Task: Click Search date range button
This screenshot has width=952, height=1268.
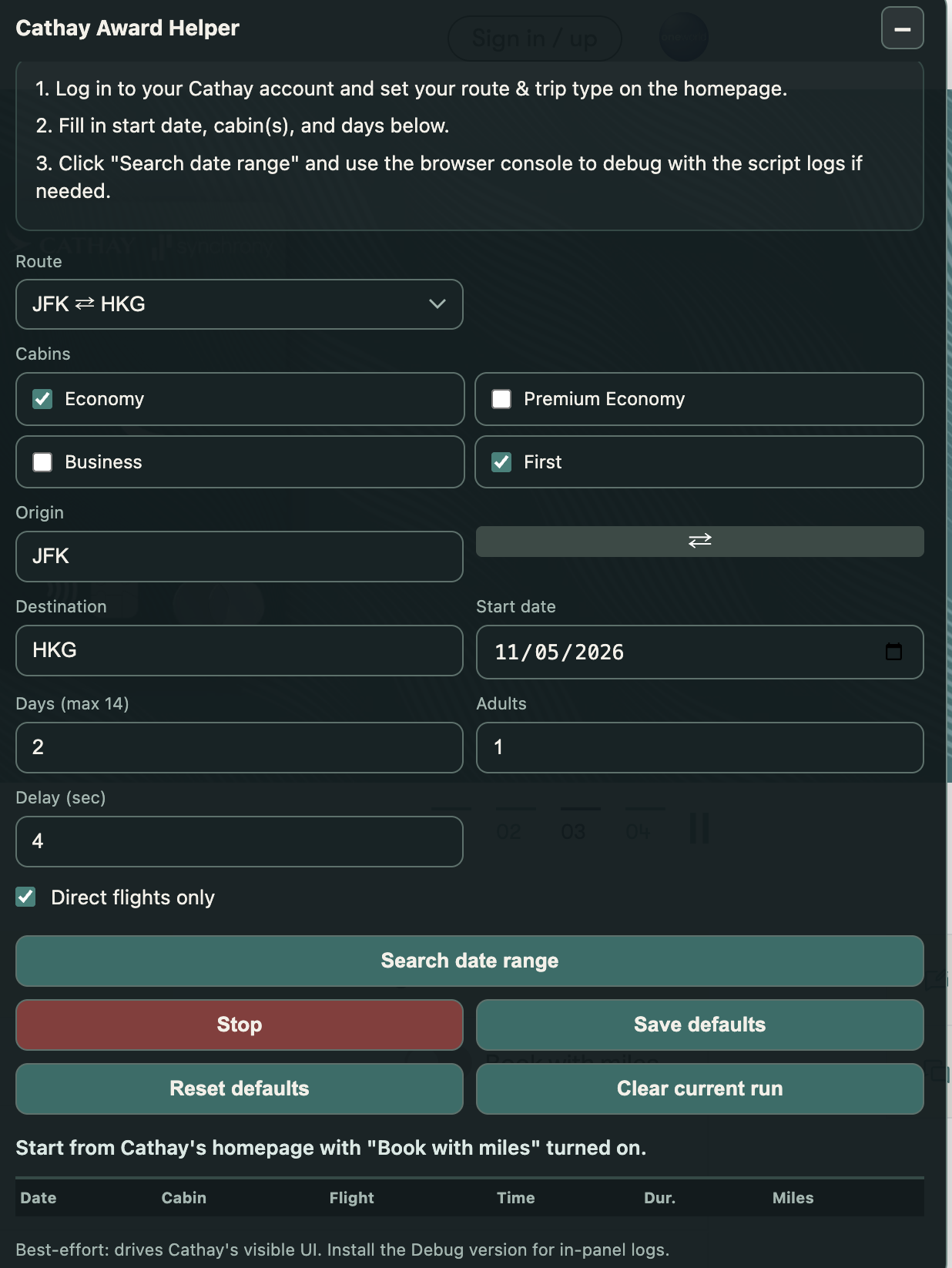Action: [x=470, y=961]
